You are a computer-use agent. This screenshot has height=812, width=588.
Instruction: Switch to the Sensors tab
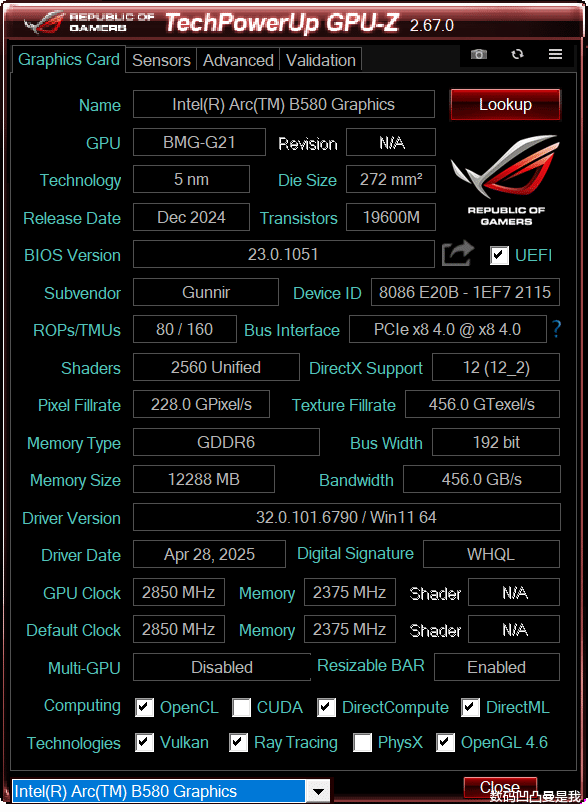(x=161, y=60)
